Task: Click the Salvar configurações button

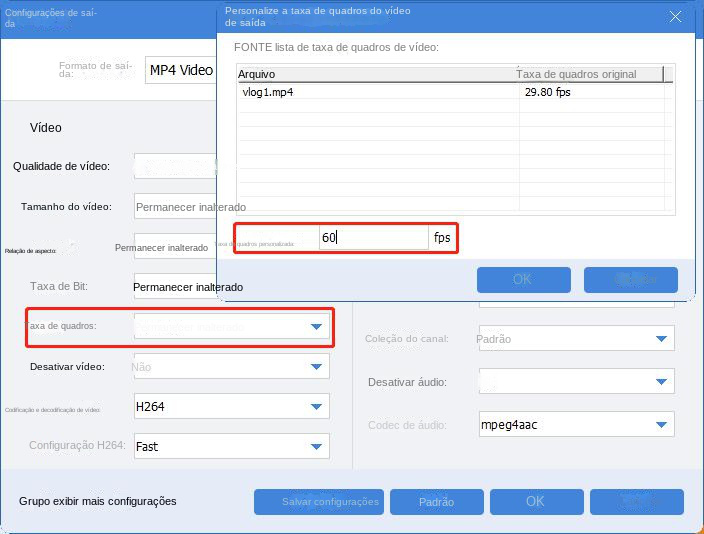Action: (319, 502)
